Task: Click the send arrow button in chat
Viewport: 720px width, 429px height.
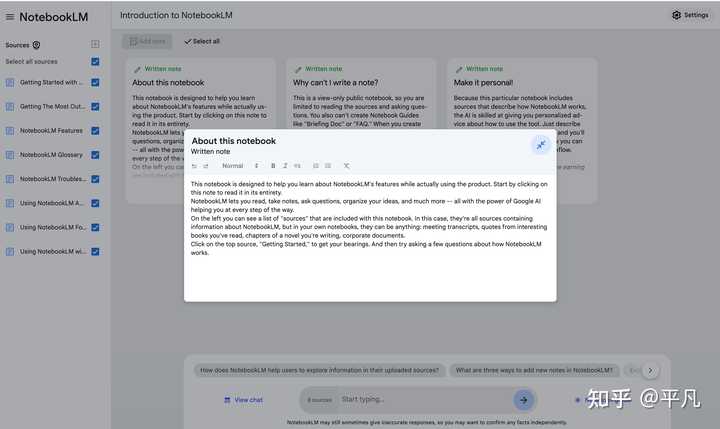Action: coord(523,400)
